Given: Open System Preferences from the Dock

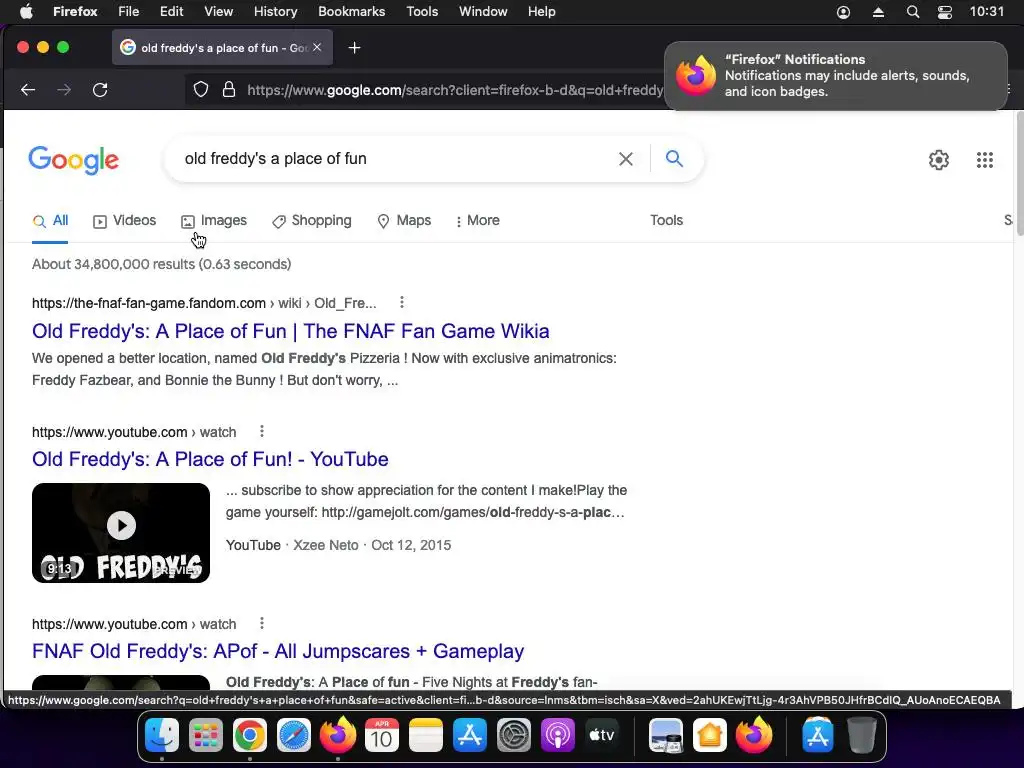Looking at the screenshot, I should [x=514, y=735].
